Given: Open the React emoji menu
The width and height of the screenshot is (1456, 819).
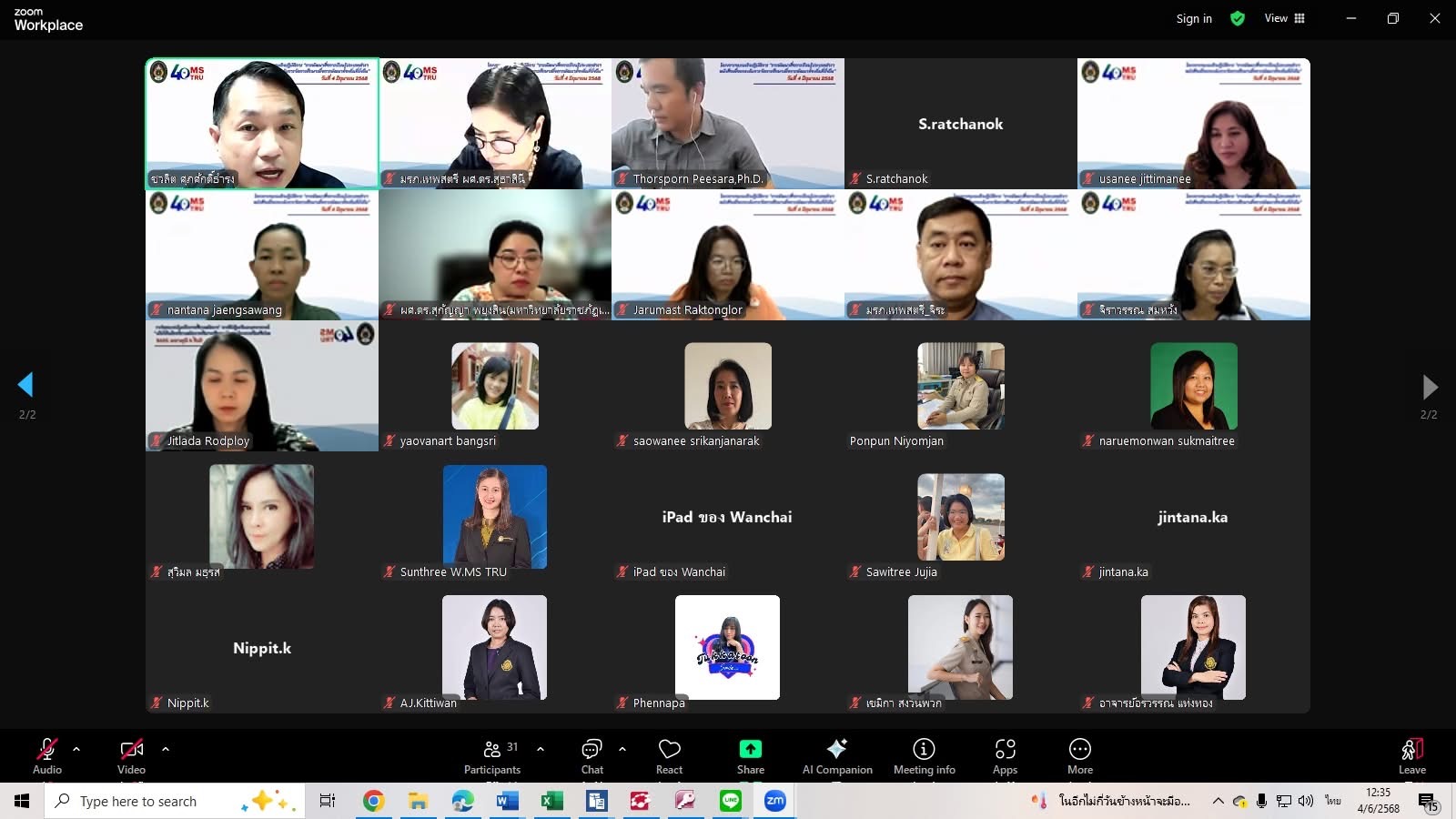Looking at the screenshot, I should (x=669, y=755).
